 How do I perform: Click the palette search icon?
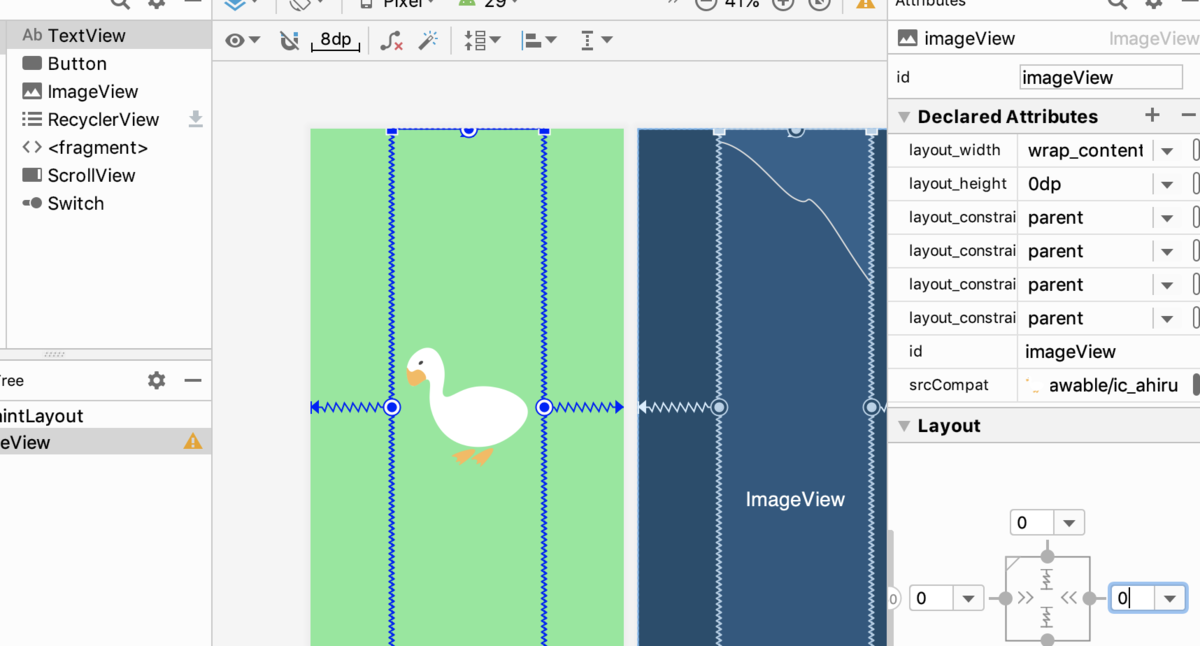click(x=120, y=4)
